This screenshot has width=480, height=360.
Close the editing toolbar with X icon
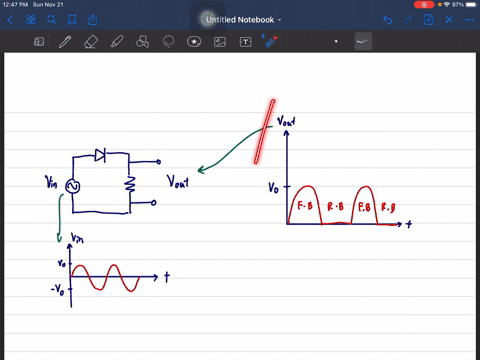449,20
